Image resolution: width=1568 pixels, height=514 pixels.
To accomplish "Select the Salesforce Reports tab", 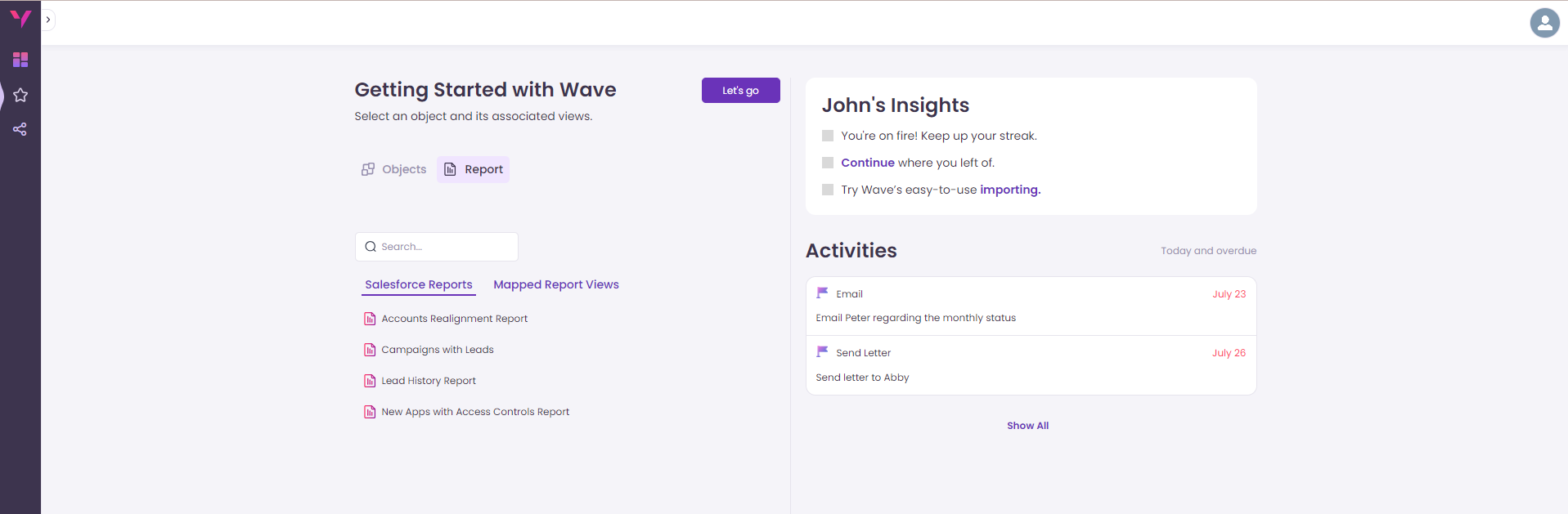I will tap(419, 284).
